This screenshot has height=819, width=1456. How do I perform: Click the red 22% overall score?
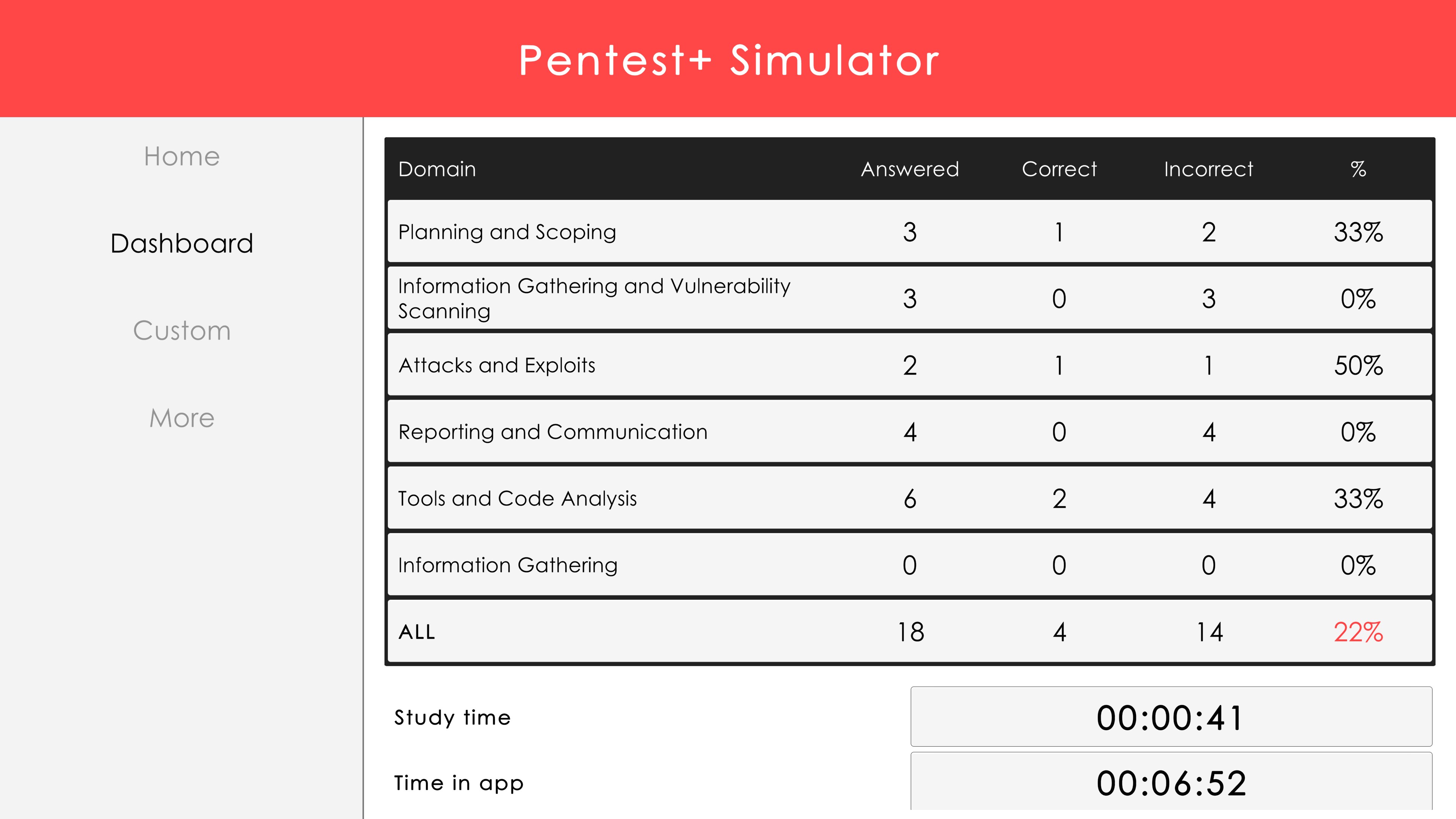coord(1358,632)
